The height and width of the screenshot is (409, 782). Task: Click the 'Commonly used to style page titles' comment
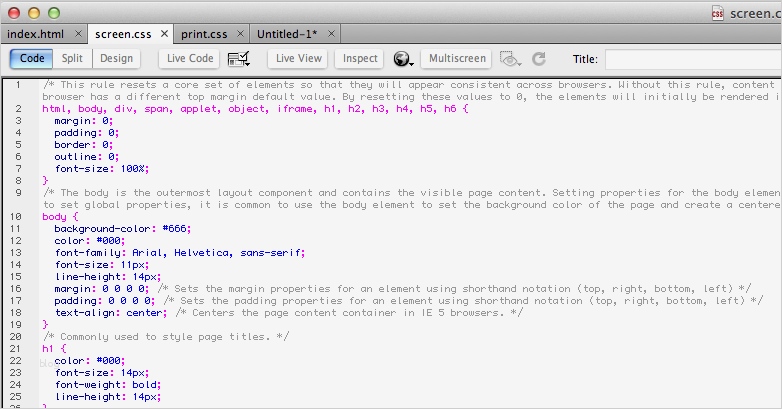tap(166, 336)
